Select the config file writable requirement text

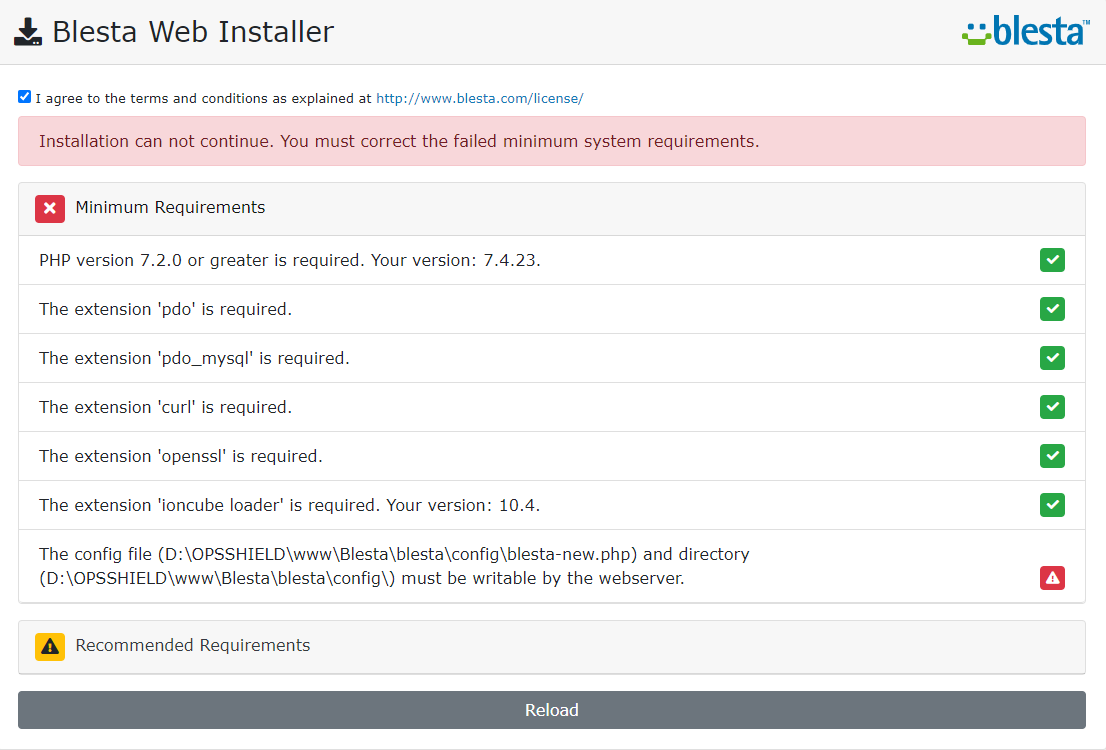[394, 566]
